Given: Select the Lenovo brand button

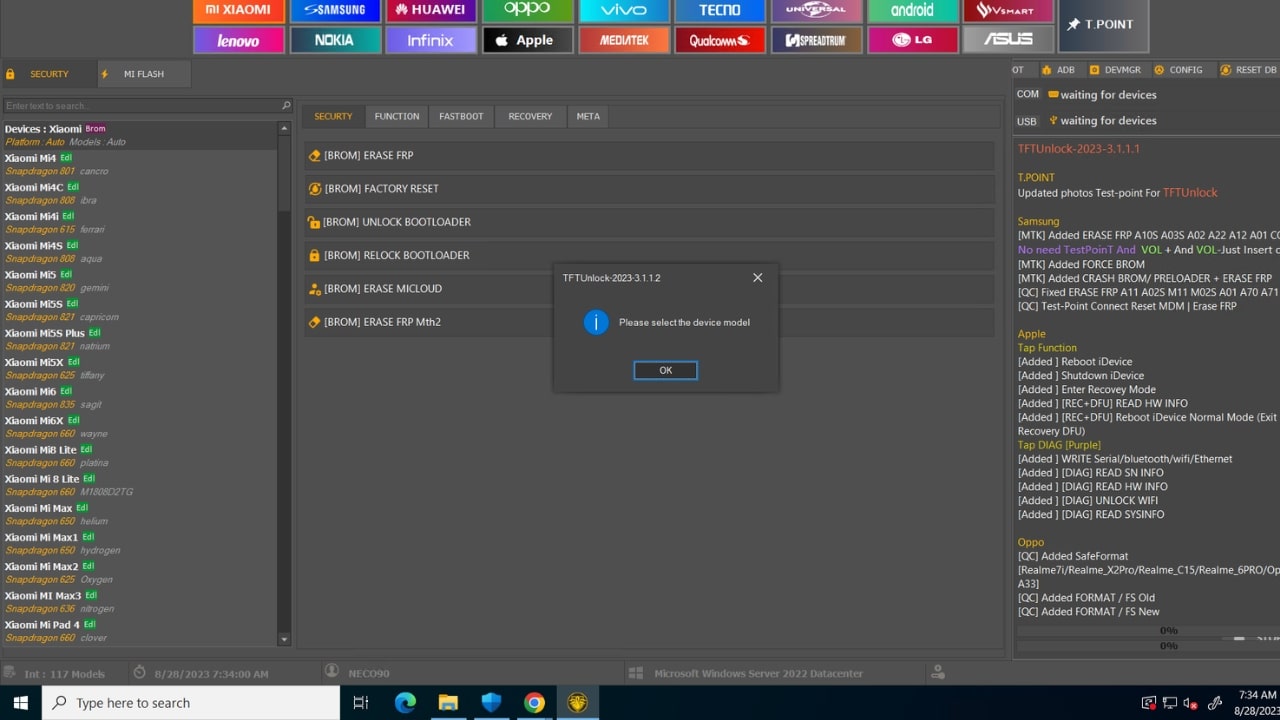Looking at the screenshot, I should 238,40.
